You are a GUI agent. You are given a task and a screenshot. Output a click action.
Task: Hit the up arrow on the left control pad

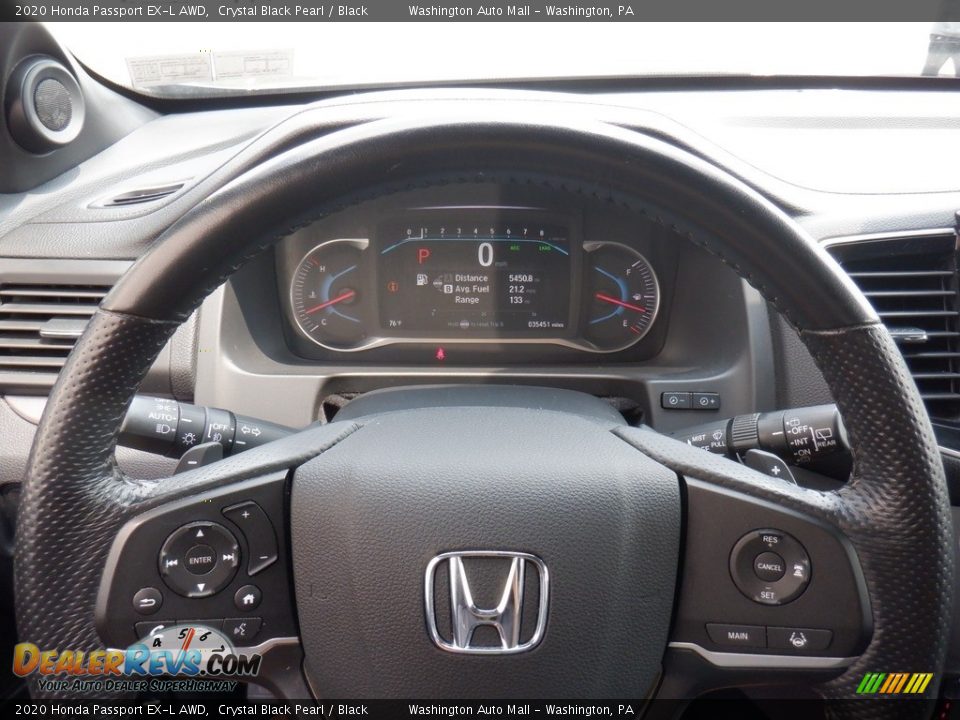pyautogui.click(x=200, y=533)
